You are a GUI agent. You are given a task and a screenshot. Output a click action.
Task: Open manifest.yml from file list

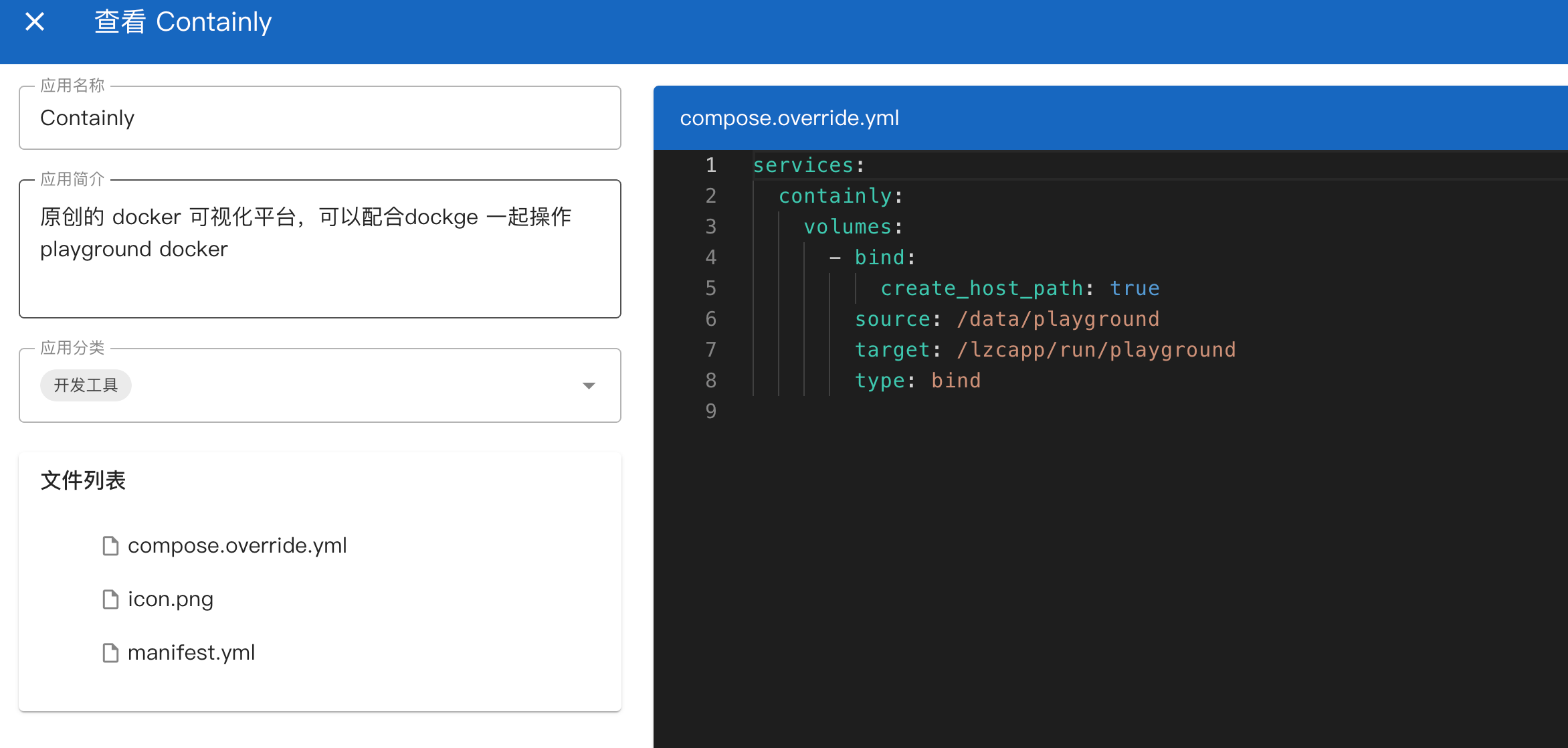[191, 653]
